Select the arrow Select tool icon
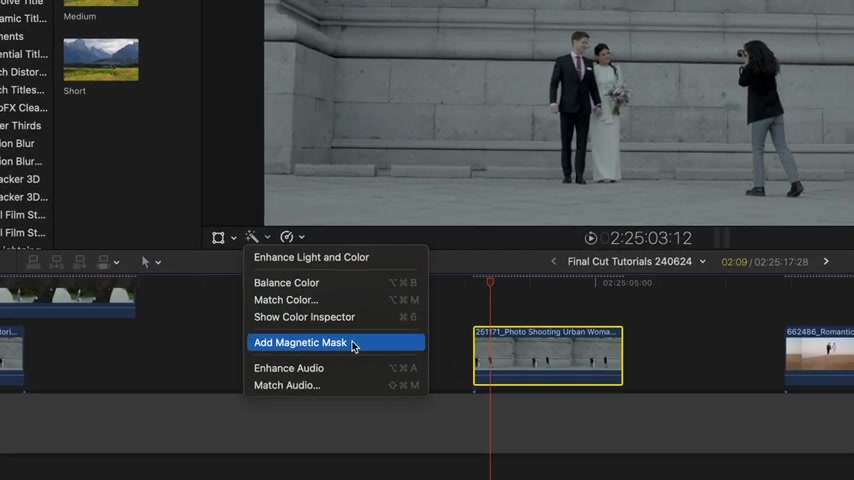This screenshot has width=854, height=480. [145, 262]
